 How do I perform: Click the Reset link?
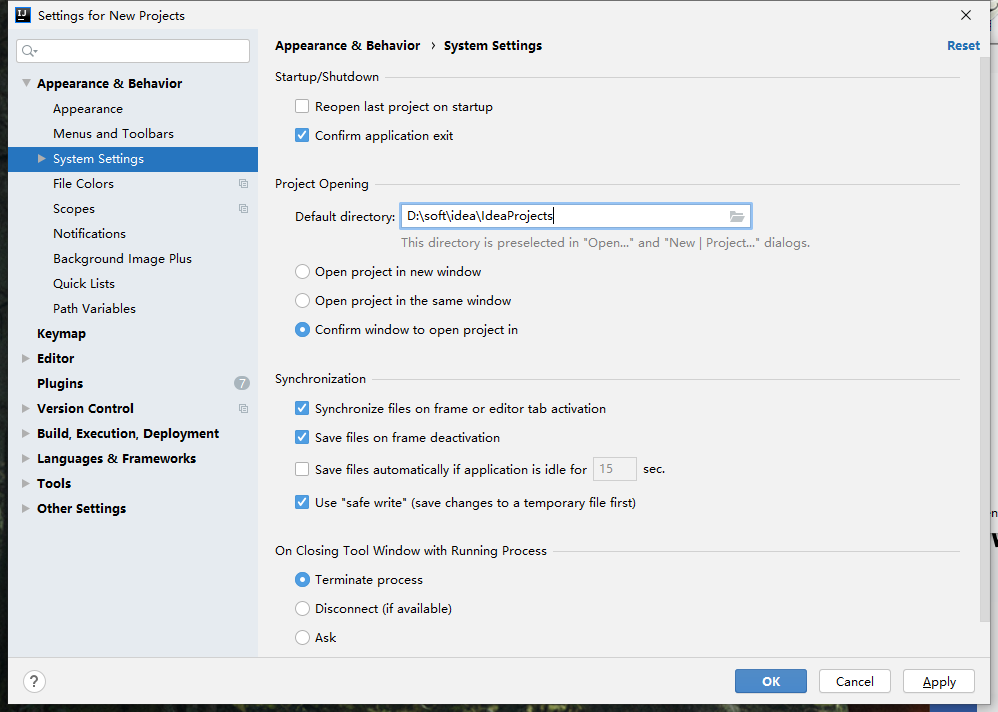click(x=963, y=46)
